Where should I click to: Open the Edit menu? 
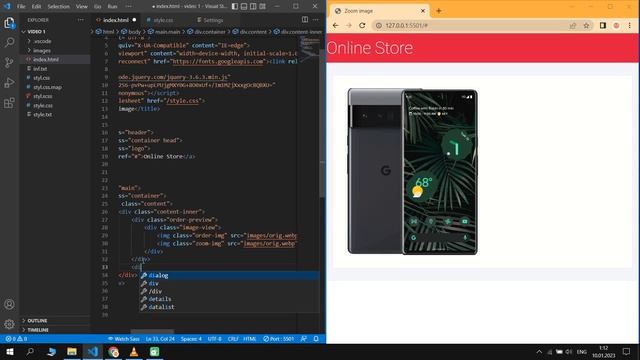36,7
